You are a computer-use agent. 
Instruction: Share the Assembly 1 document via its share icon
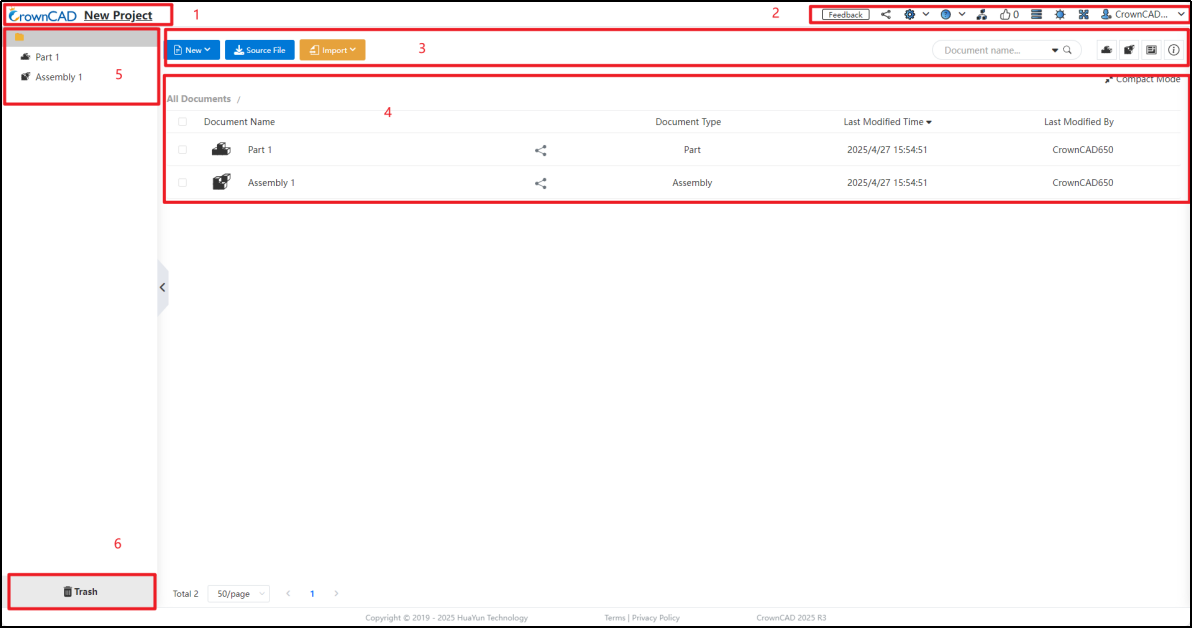[x=540, y=183]
